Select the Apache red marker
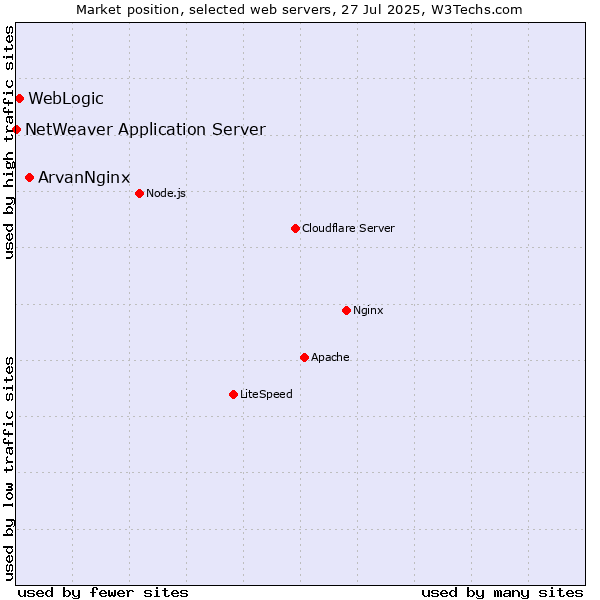The width and height of the screenshot is (600, 600). (304, 357)
